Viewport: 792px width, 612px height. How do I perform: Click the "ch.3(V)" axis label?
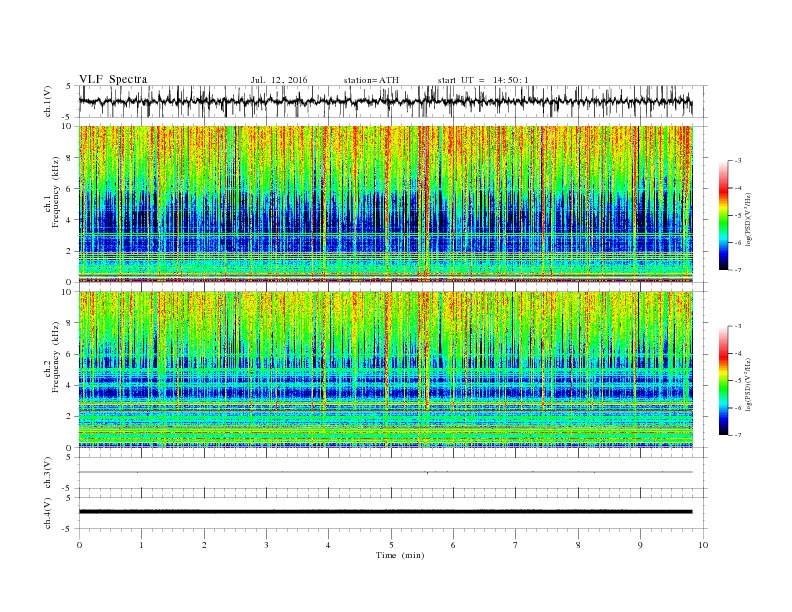tap(48, 473)
